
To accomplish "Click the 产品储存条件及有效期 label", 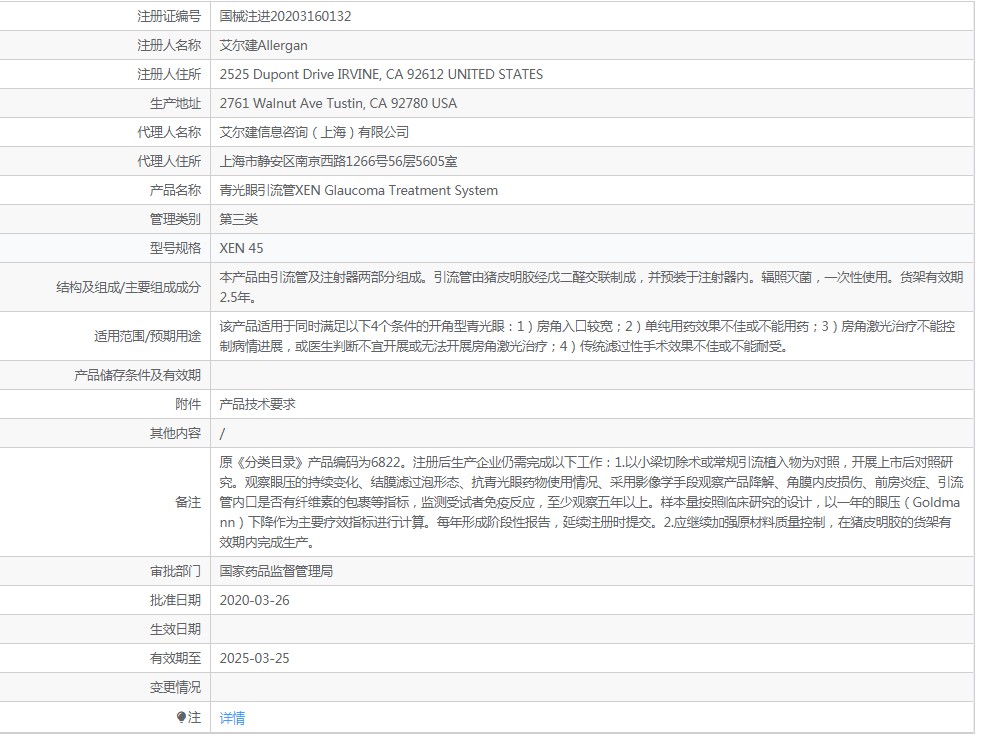I will (x=138, y=375).
